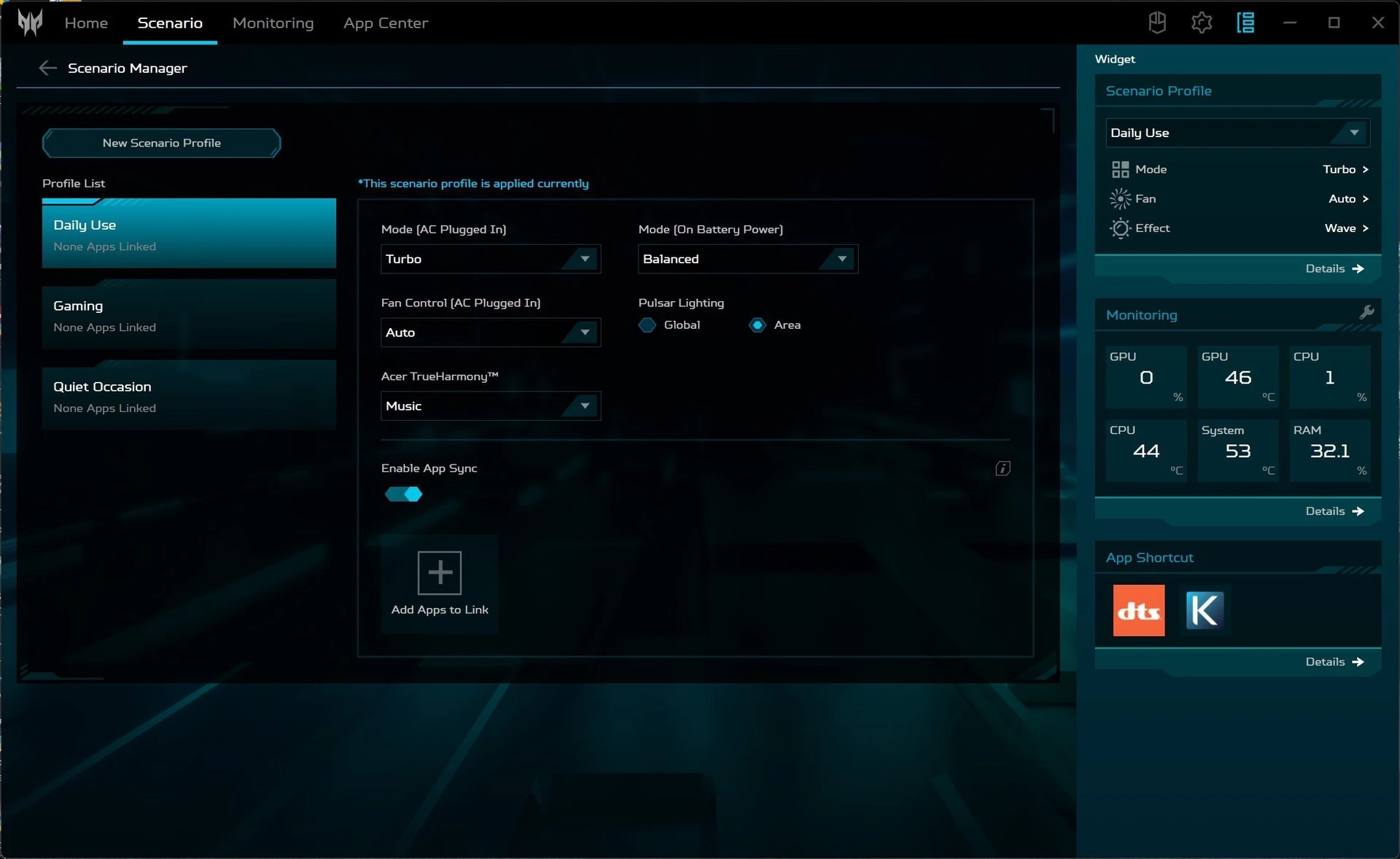Click GPU usage percent tile
This screenshot has width=1400, height=859.
pyautogui.click(x=1146, y=377)
